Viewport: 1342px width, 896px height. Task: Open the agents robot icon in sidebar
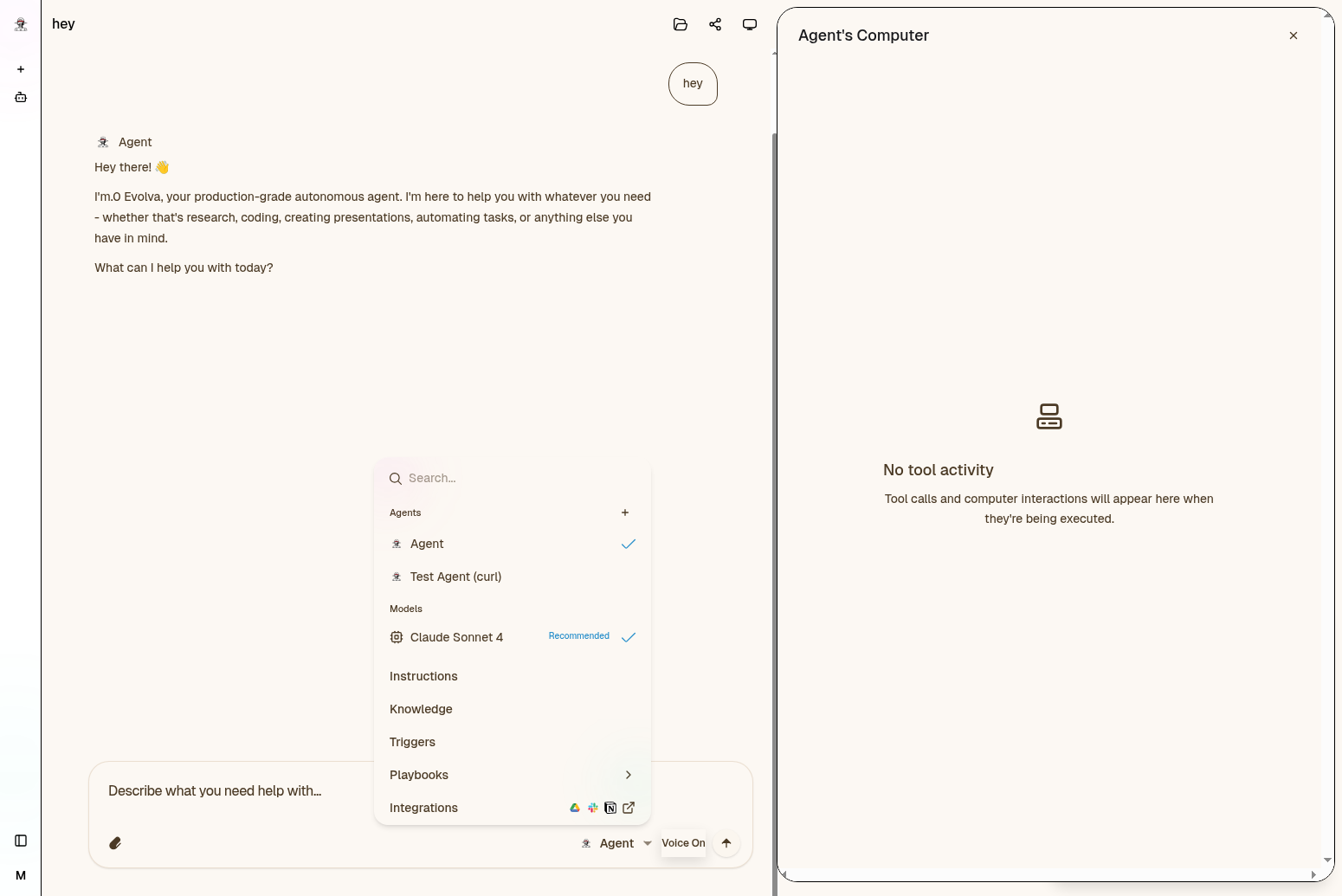[21, 98]
